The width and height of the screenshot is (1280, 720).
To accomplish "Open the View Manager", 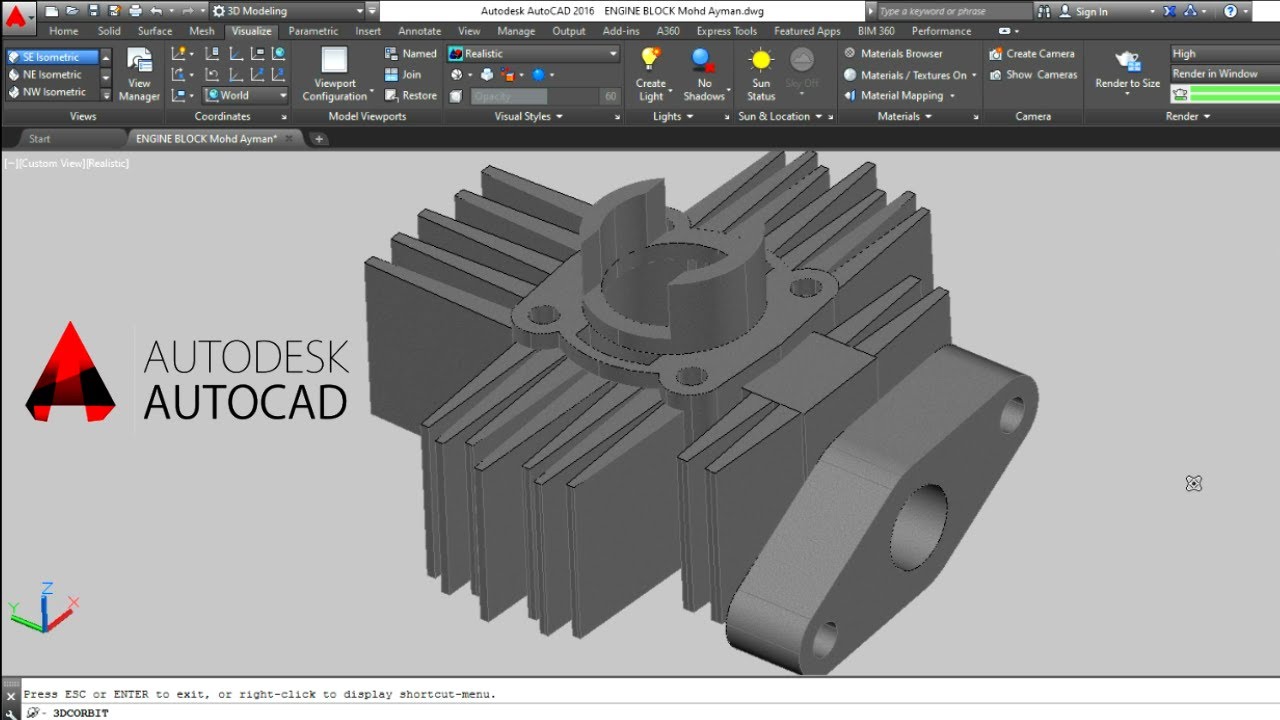I will coord(139,74).
